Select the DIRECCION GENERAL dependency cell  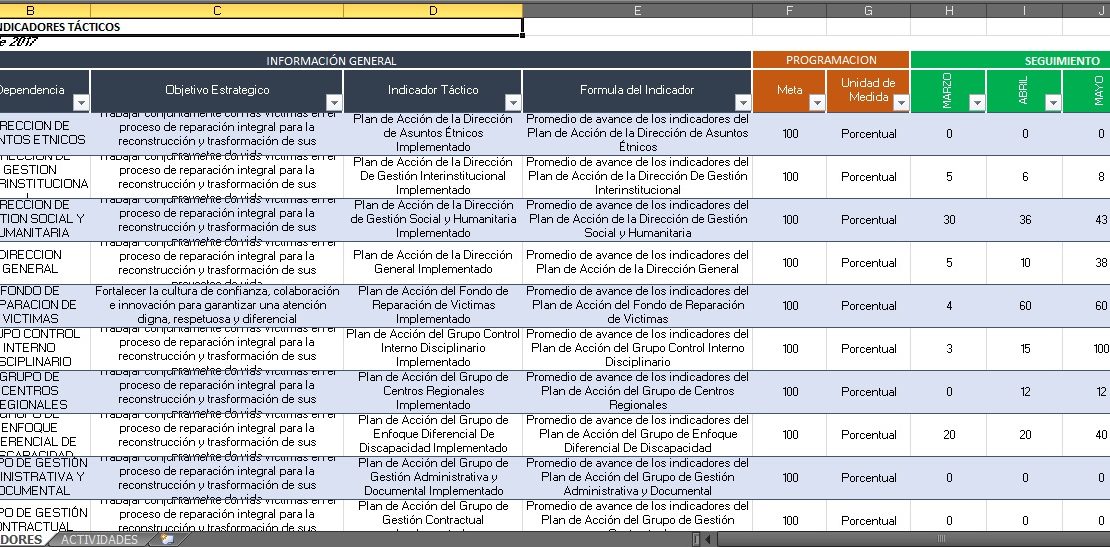pyautogui.click(x=45, y=263)
